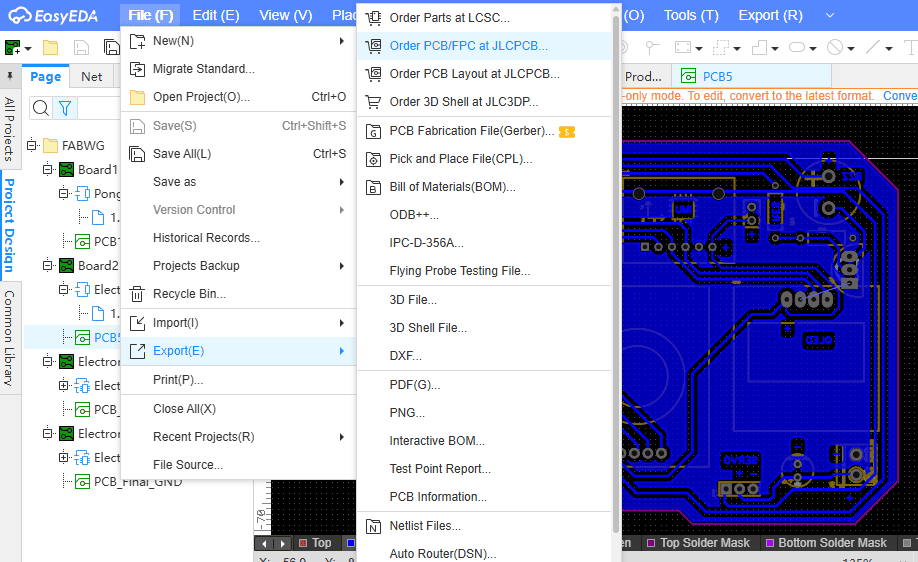Viewport: 918px width, 562px height.
Task: Open the View (V) menu
Action: coord(286,15)
